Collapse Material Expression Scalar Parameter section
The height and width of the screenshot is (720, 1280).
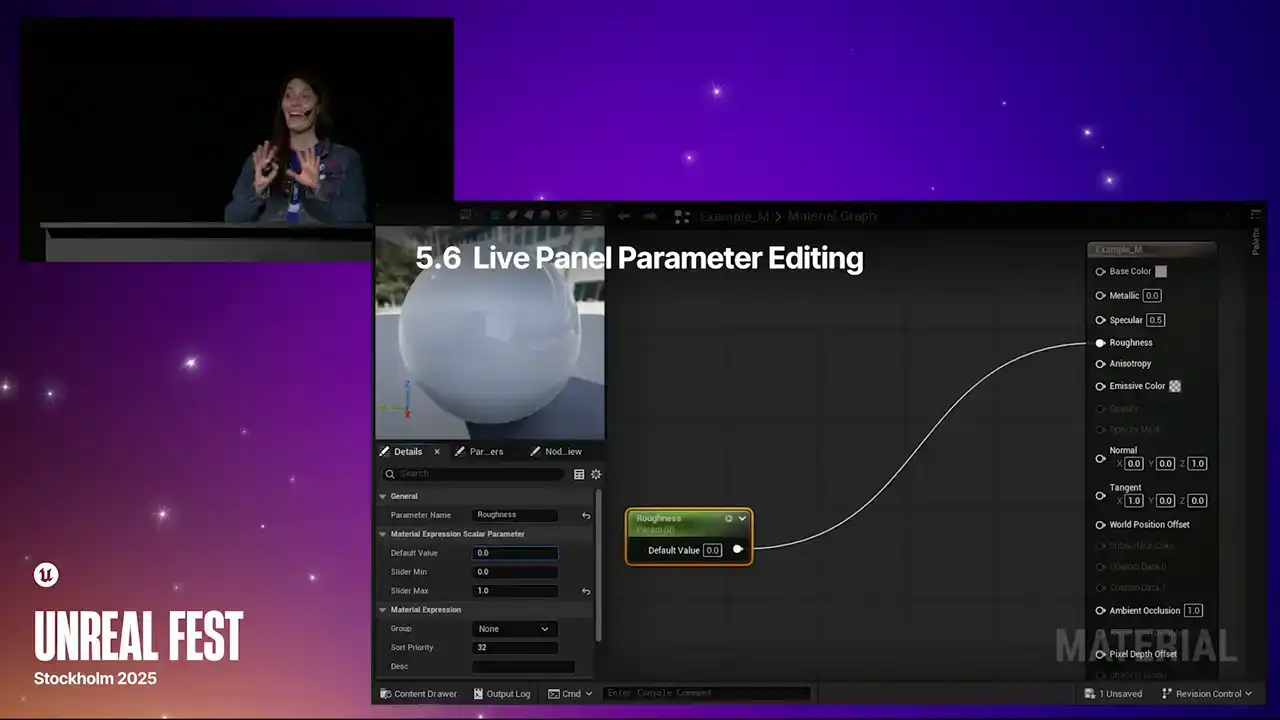click(x=382, y=534)
